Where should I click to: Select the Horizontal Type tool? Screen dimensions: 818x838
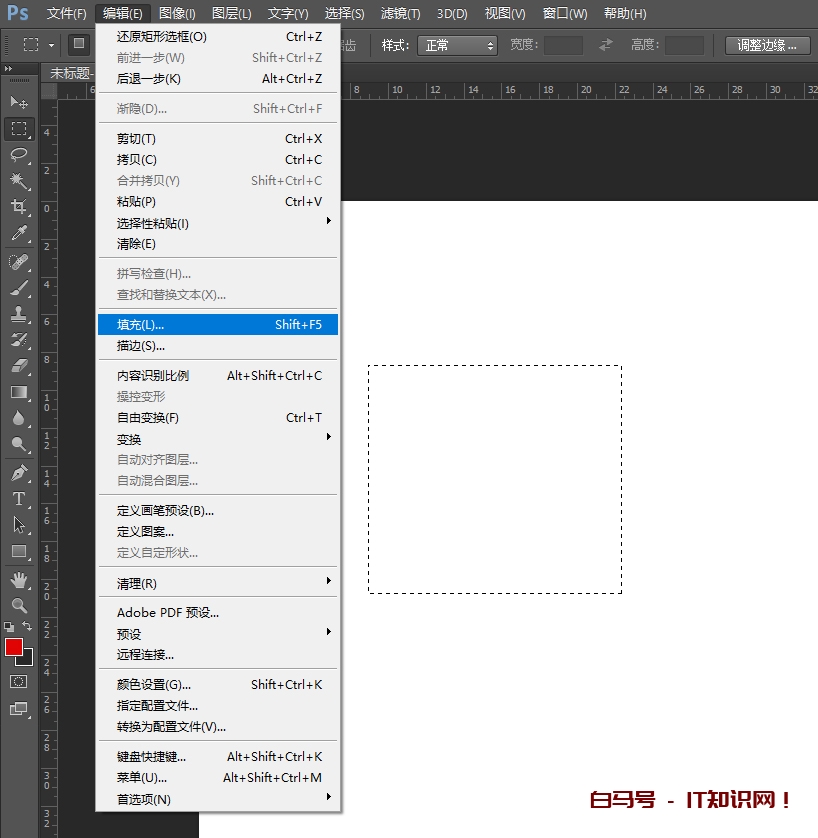tap(19, 499)
